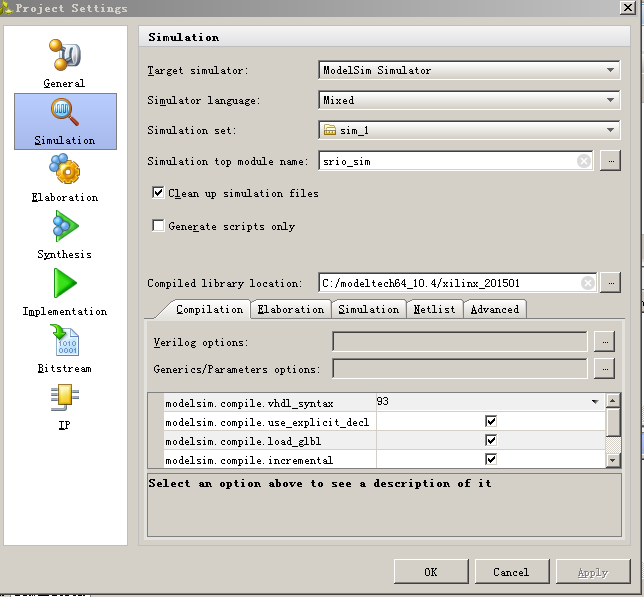Switch to the Netlist tab
The height and width of the screenshot is (597, 644).
coord(434,309)
